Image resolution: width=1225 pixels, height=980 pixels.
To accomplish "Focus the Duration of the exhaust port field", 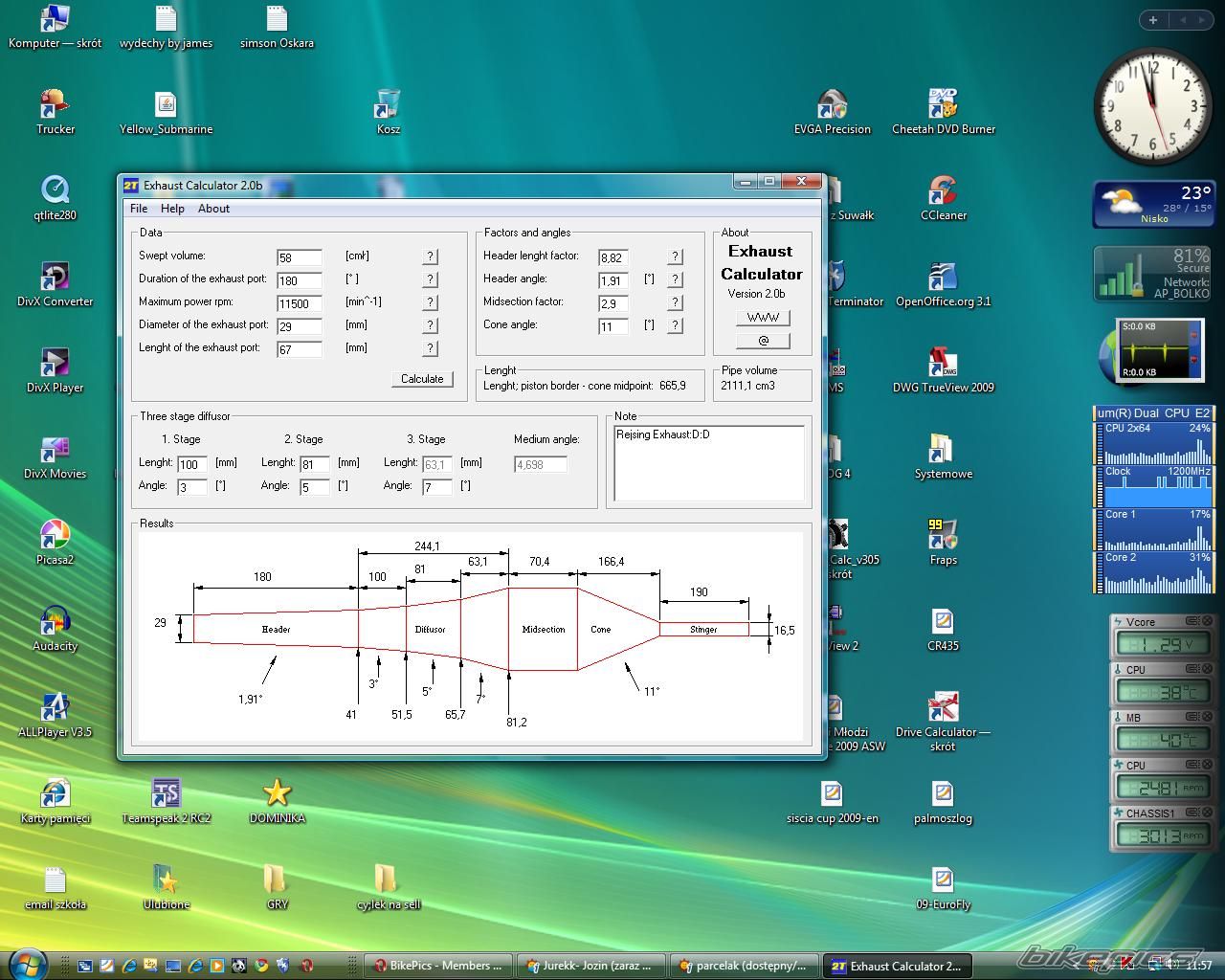I will coord(300,280).
